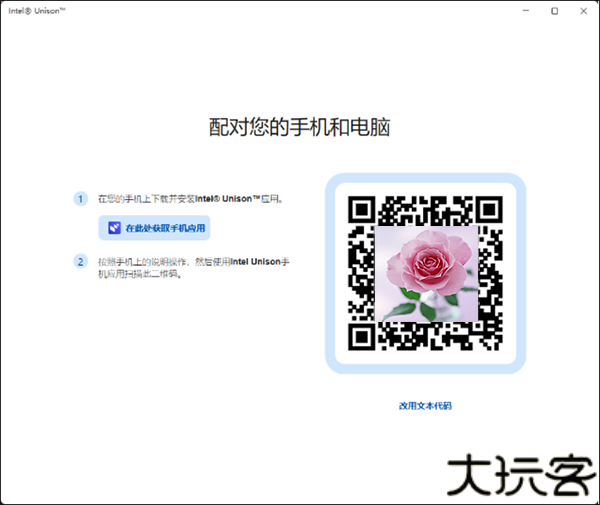Click the step 2 instruction text about scanning the QR code
600x505 pixels.
coord(194,268)
